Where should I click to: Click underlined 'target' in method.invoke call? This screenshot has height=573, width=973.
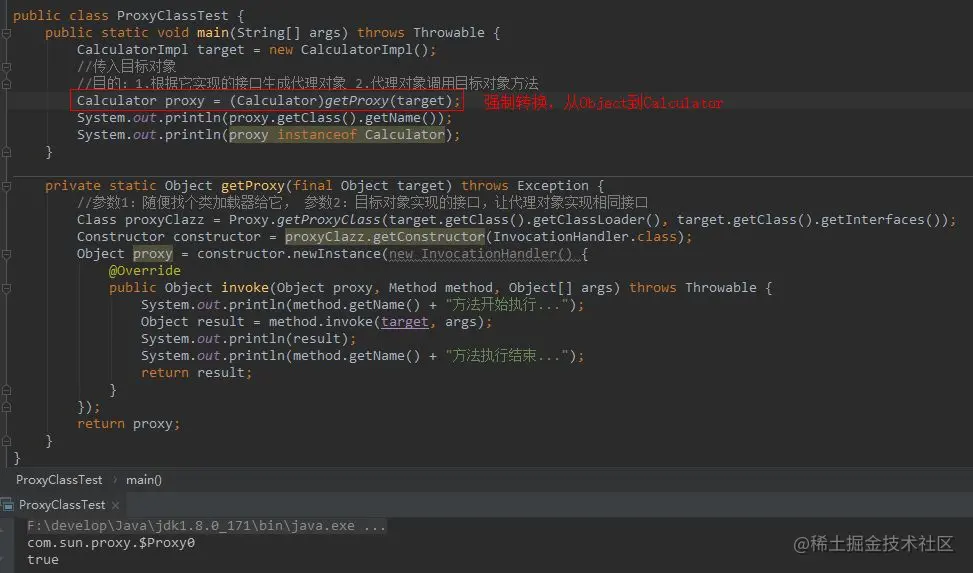click(405, 322)
